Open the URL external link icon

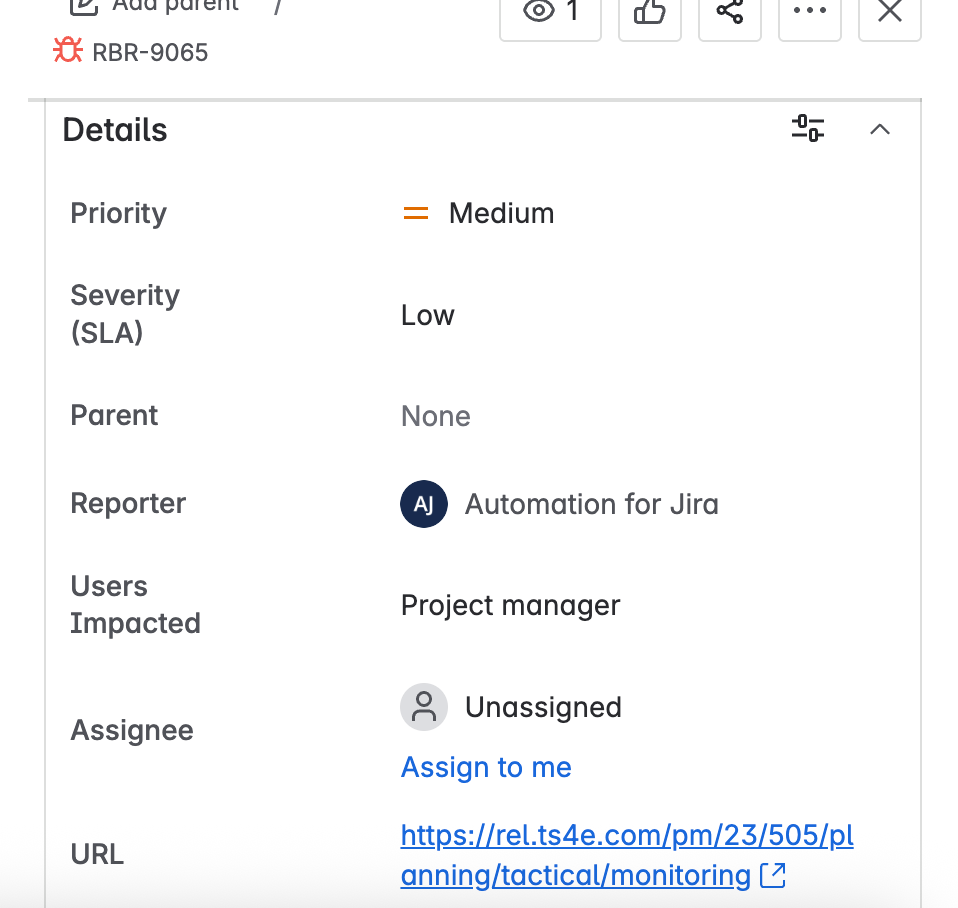tap(771, 874)
